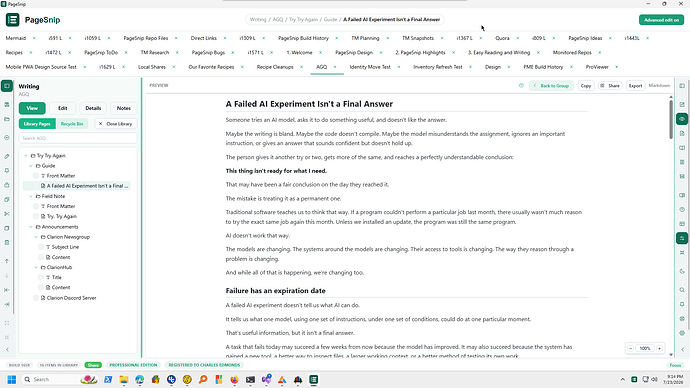This screenshot has height=388, width=690.
Task: Switch to the Recycle Bin tab
Action: [x=72, y=124]
